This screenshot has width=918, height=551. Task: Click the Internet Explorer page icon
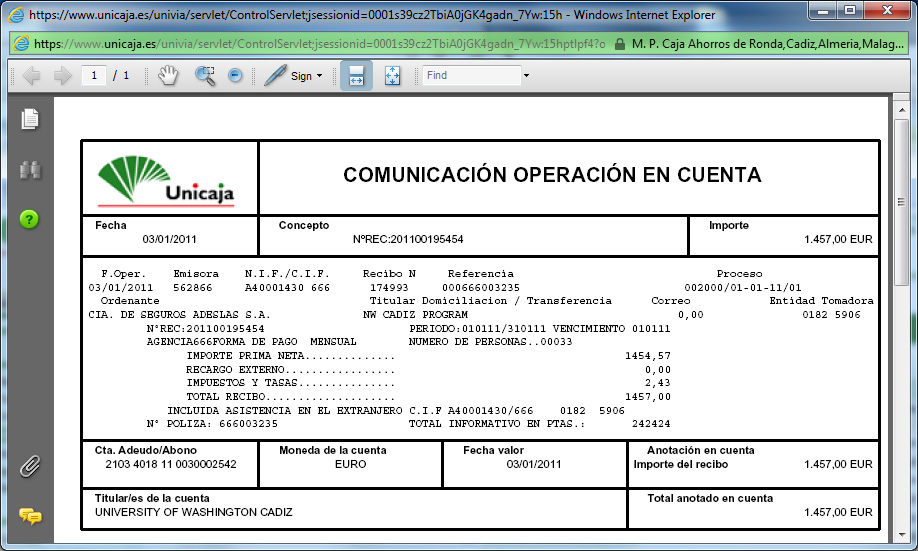pos(21,44)
